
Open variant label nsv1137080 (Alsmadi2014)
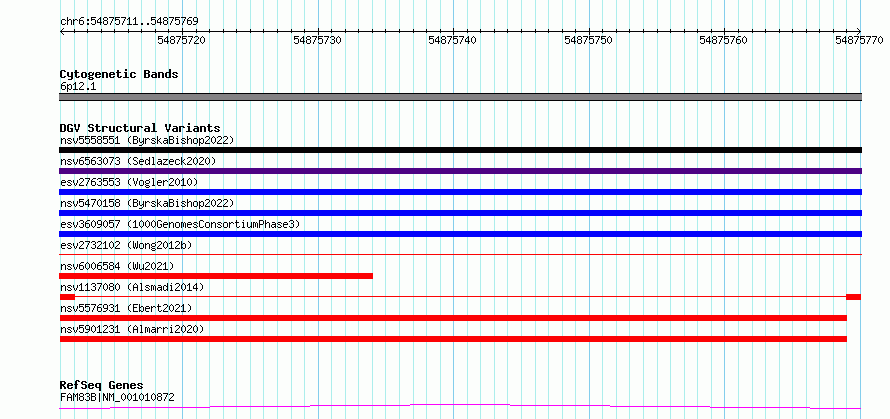(132, 287)
